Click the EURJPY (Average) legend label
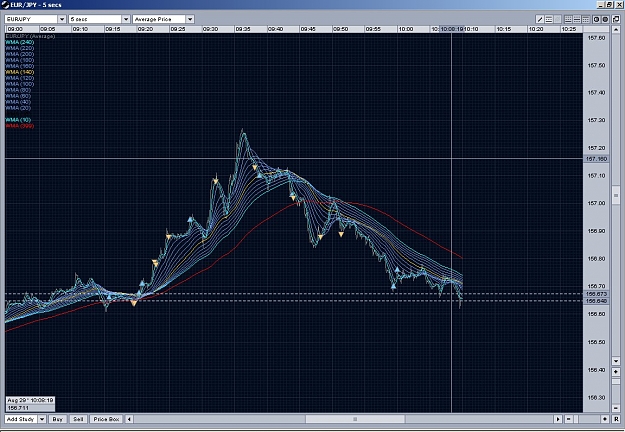The width and height of the screenshot is (625, 432). click(x=30, y=36)
